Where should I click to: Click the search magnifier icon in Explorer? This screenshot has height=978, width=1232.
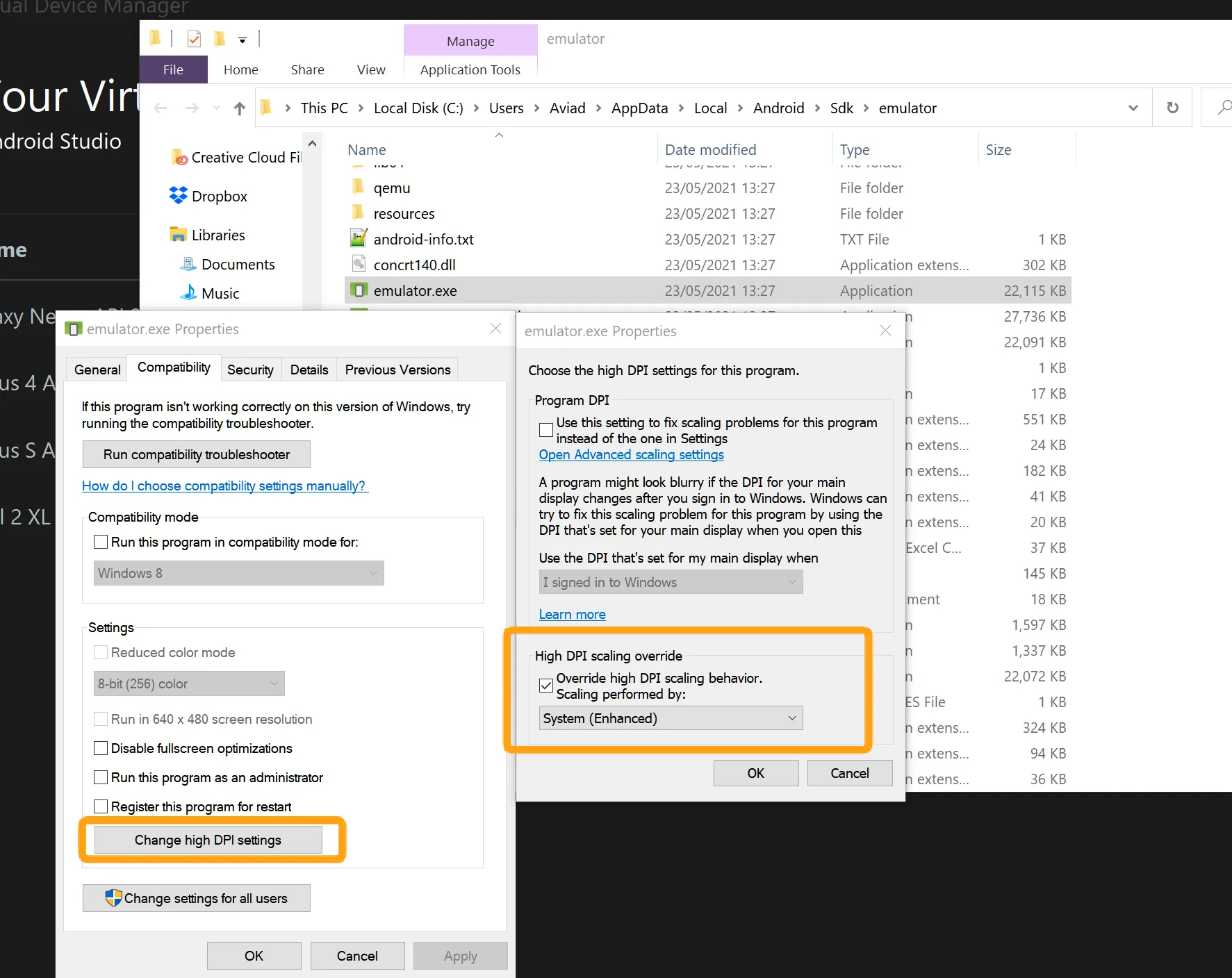1224,107
